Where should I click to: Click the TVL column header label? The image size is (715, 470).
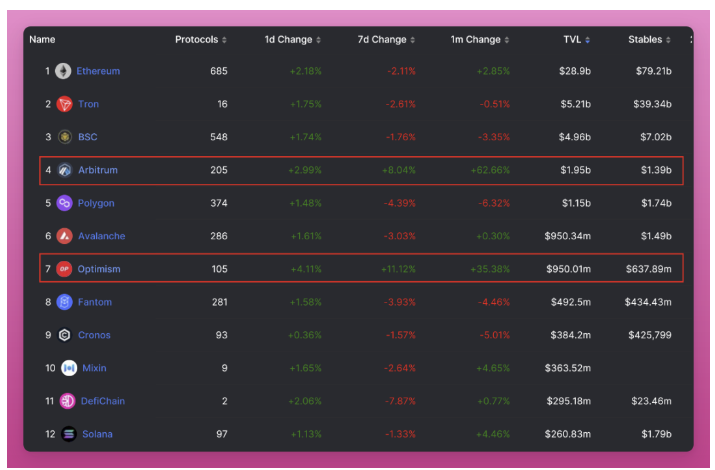tap(572, 40)
